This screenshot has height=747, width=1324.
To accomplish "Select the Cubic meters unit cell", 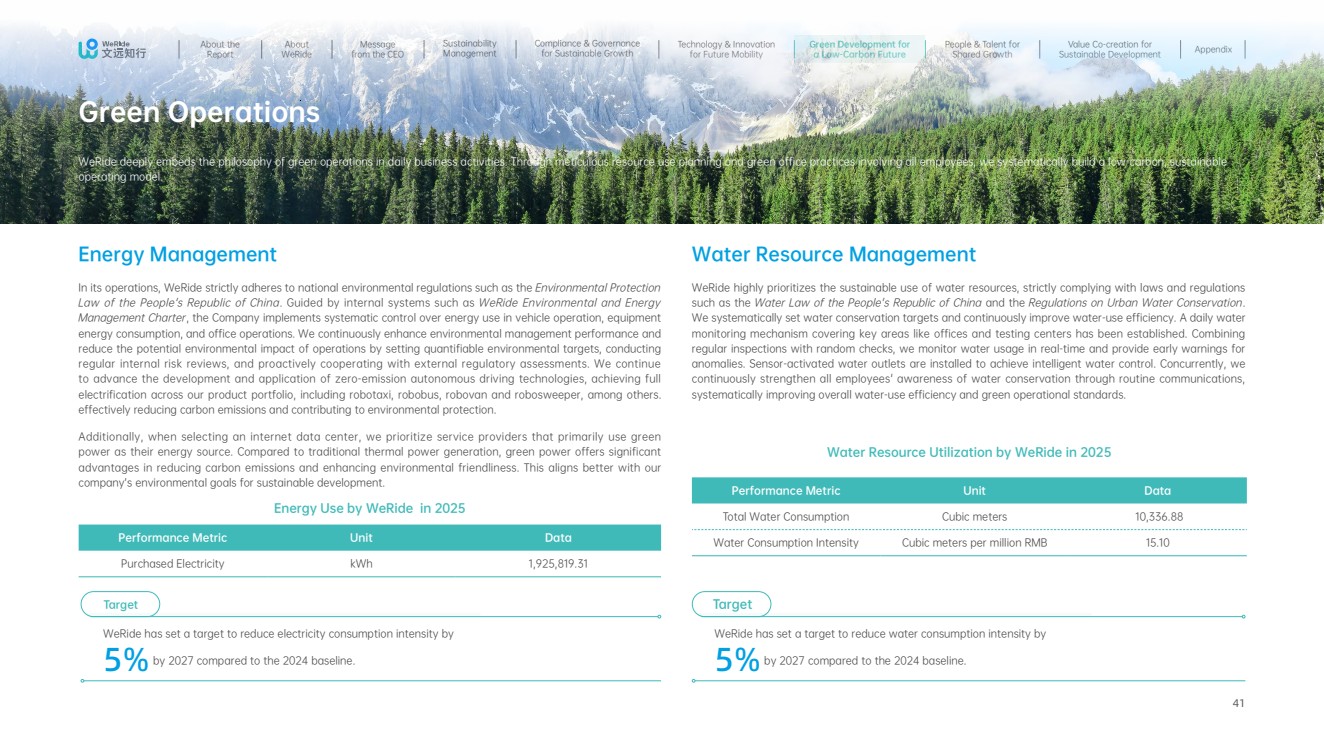I will (x=974, y=517).
